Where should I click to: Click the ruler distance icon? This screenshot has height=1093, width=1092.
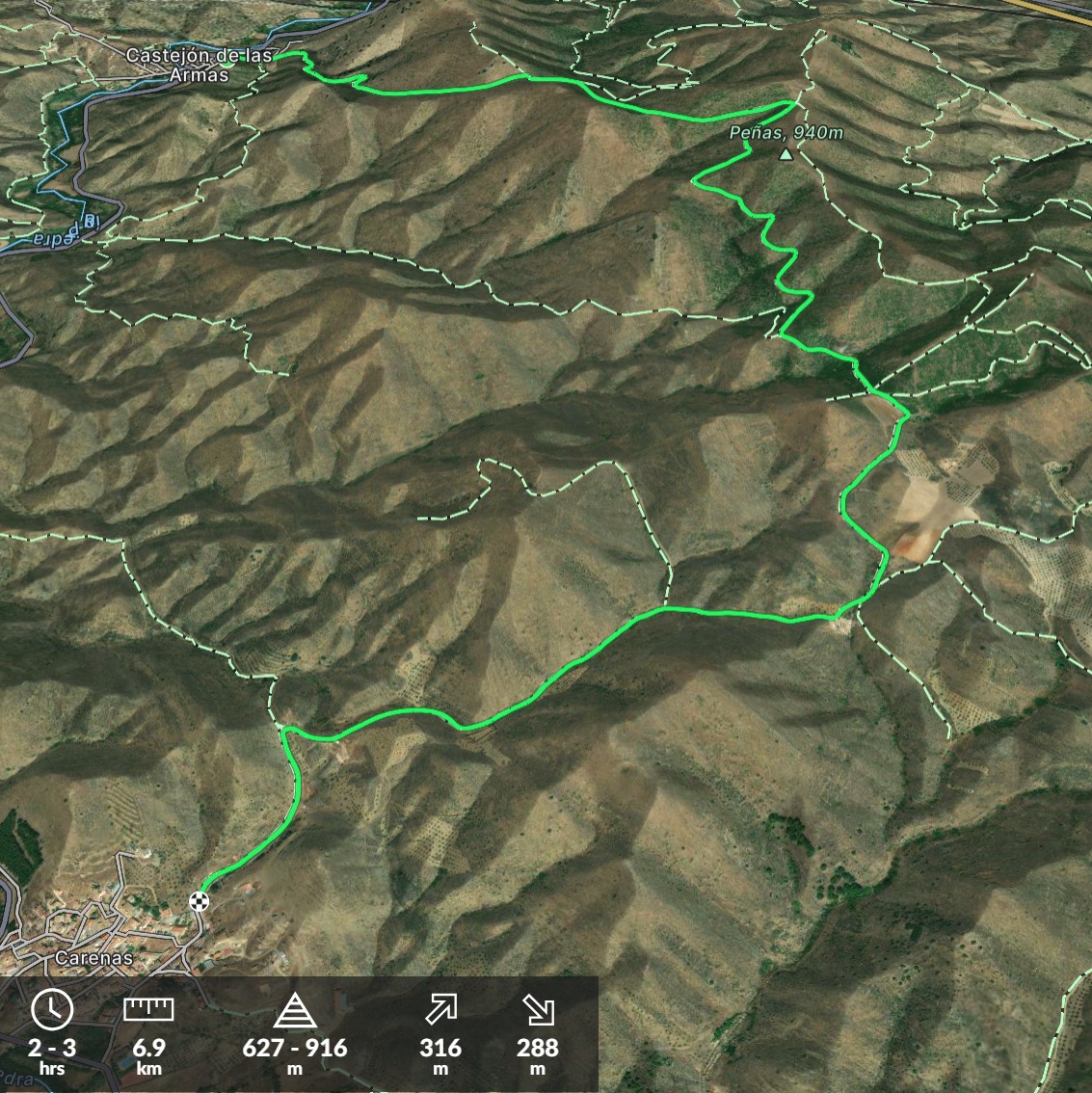coord(148,1008)
